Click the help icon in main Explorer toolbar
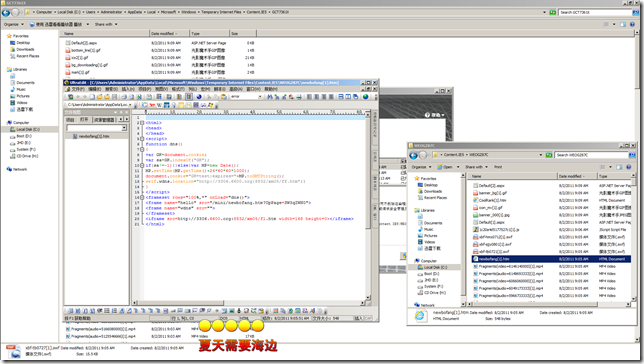644x364 pixels. 632,24
